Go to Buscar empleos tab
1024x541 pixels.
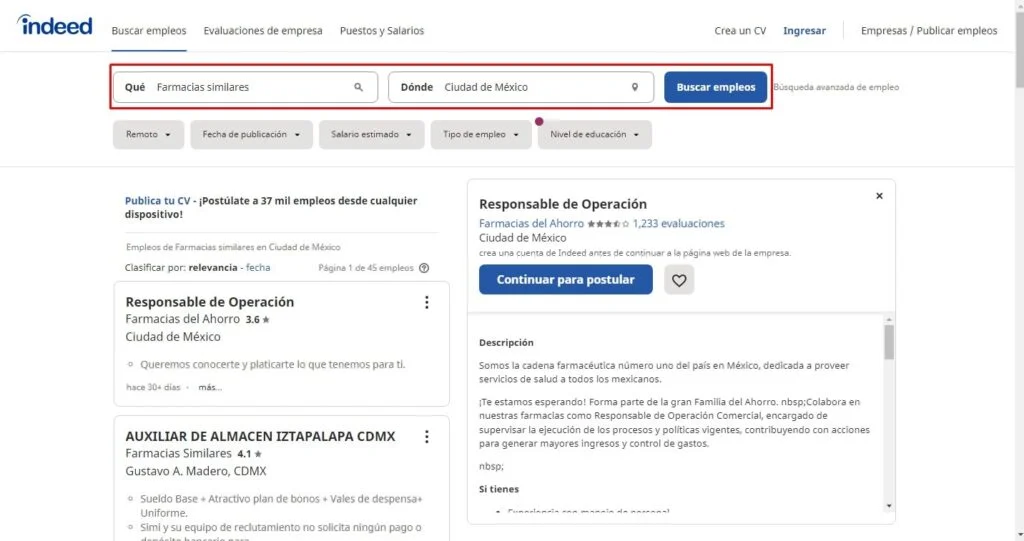pos(149,31)
